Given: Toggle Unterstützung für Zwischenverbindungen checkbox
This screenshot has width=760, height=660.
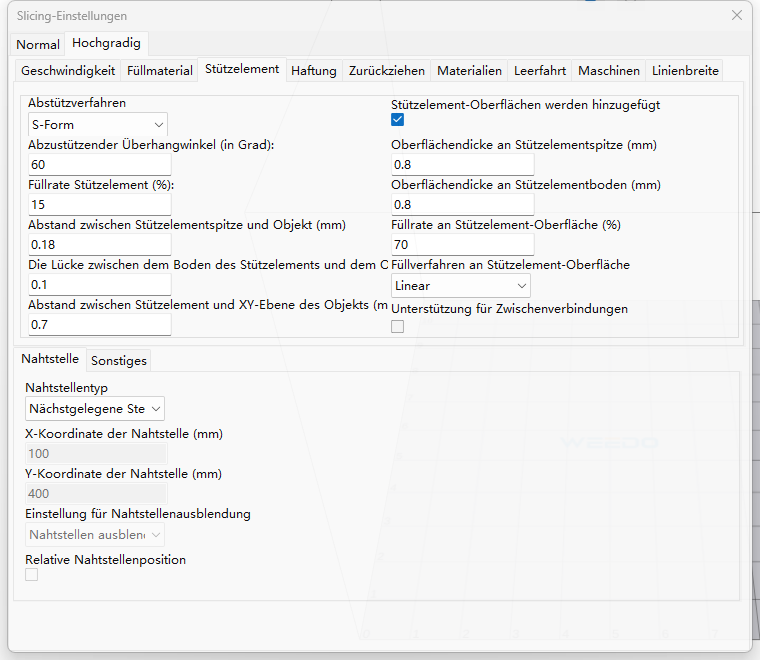Looking at the screenshot, I should (x=398, y=326).
